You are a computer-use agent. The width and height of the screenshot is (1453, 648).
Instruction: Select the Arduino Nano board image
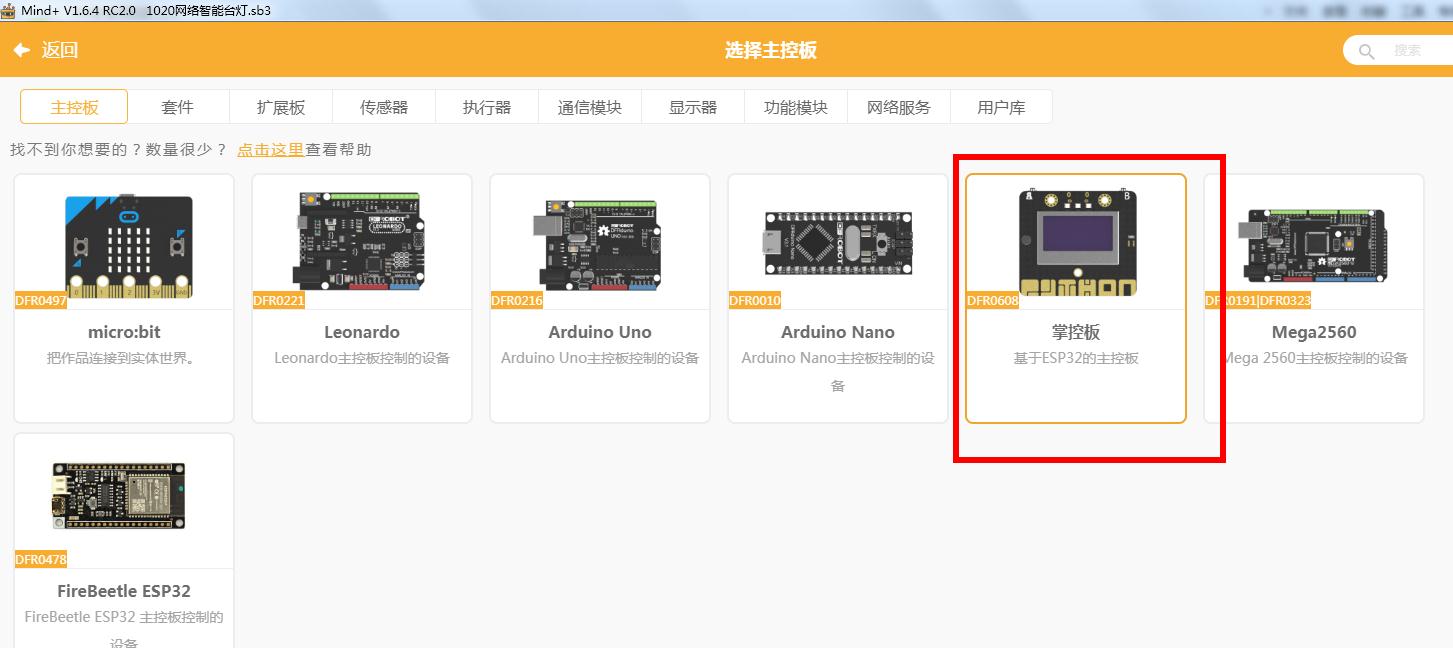[838, 245]
